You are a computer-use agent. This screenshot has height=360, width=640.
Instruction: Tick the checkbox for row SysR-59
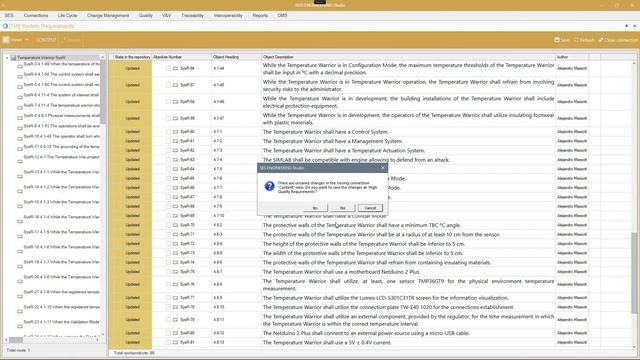click(168, 118)
